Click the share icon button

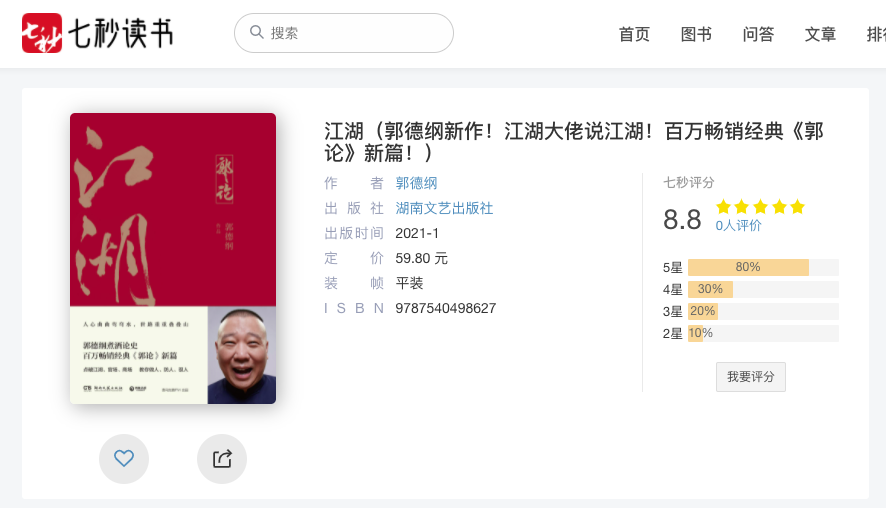tap(222, 458)
